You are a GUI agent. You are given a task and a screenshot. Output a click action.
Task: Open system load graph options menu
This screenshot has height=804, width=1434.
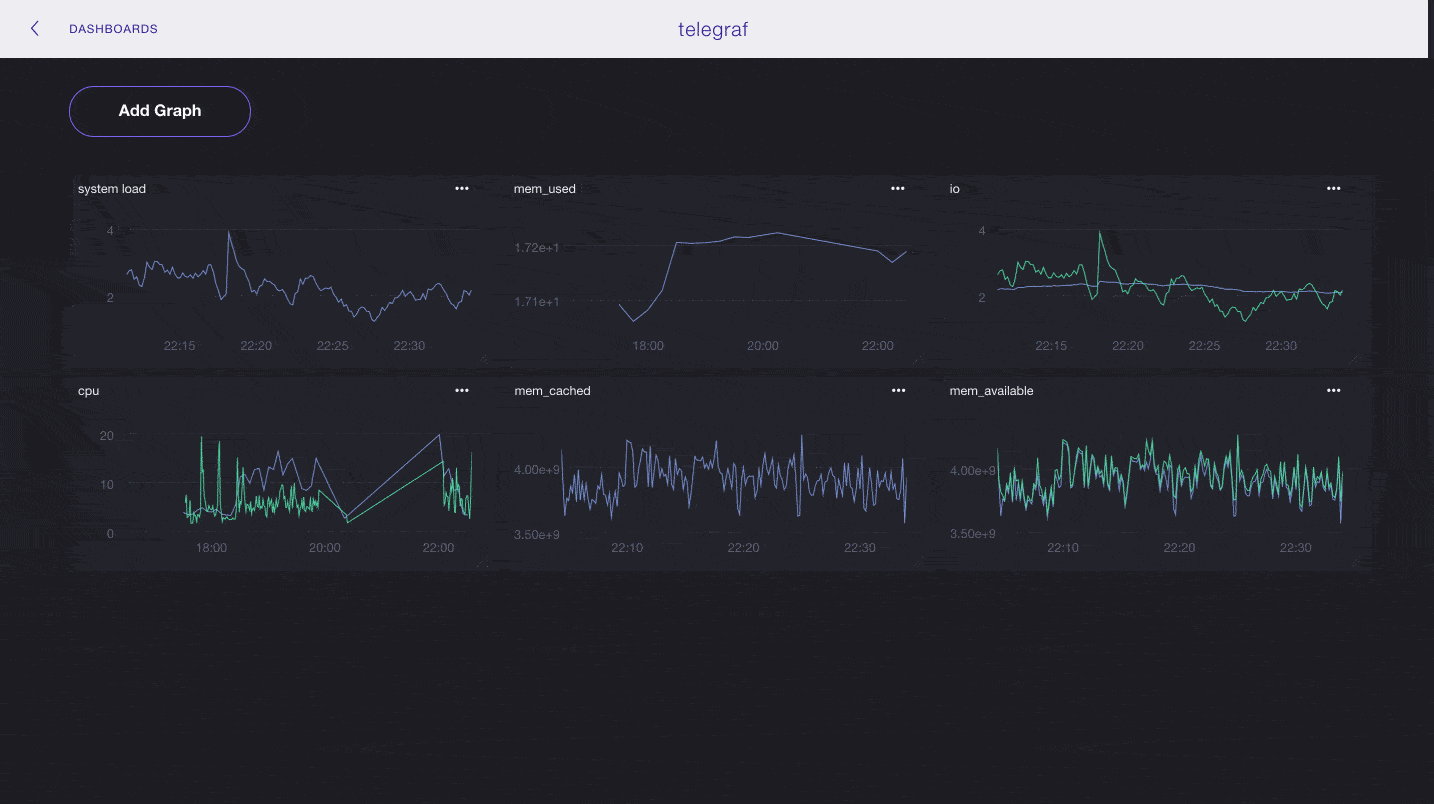coord(462,188)
